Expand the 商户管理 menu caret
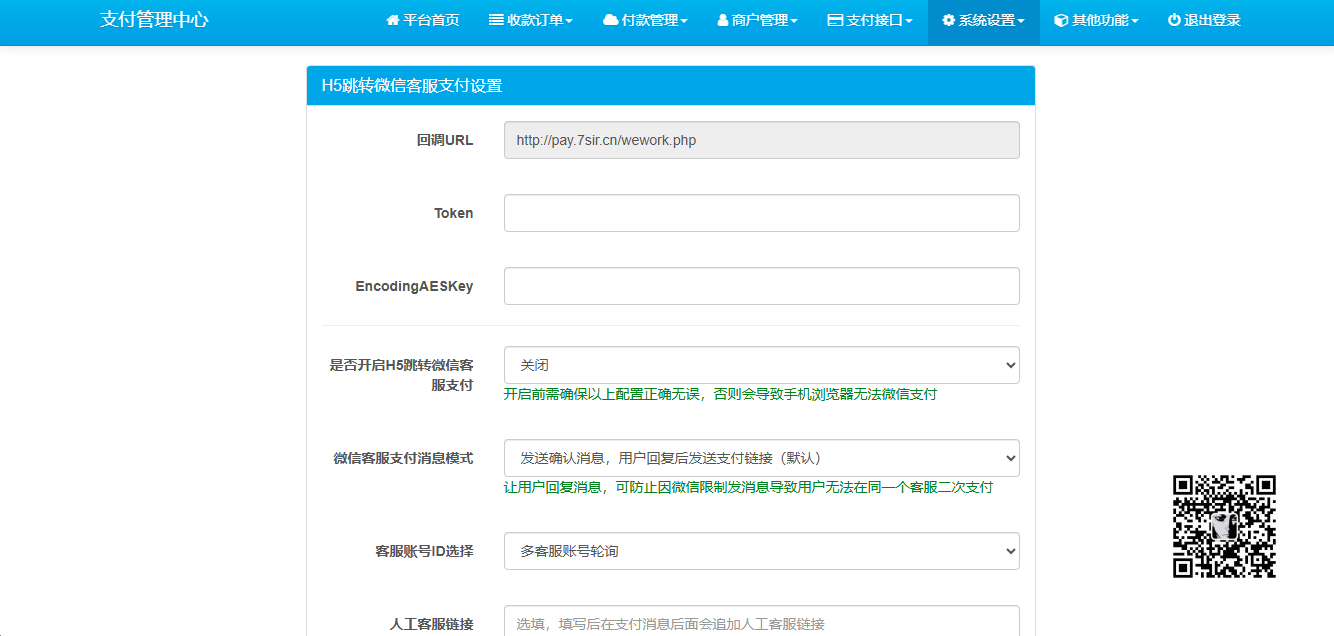1334x636 pixels. pyautogui.click(x=794, y=22)
